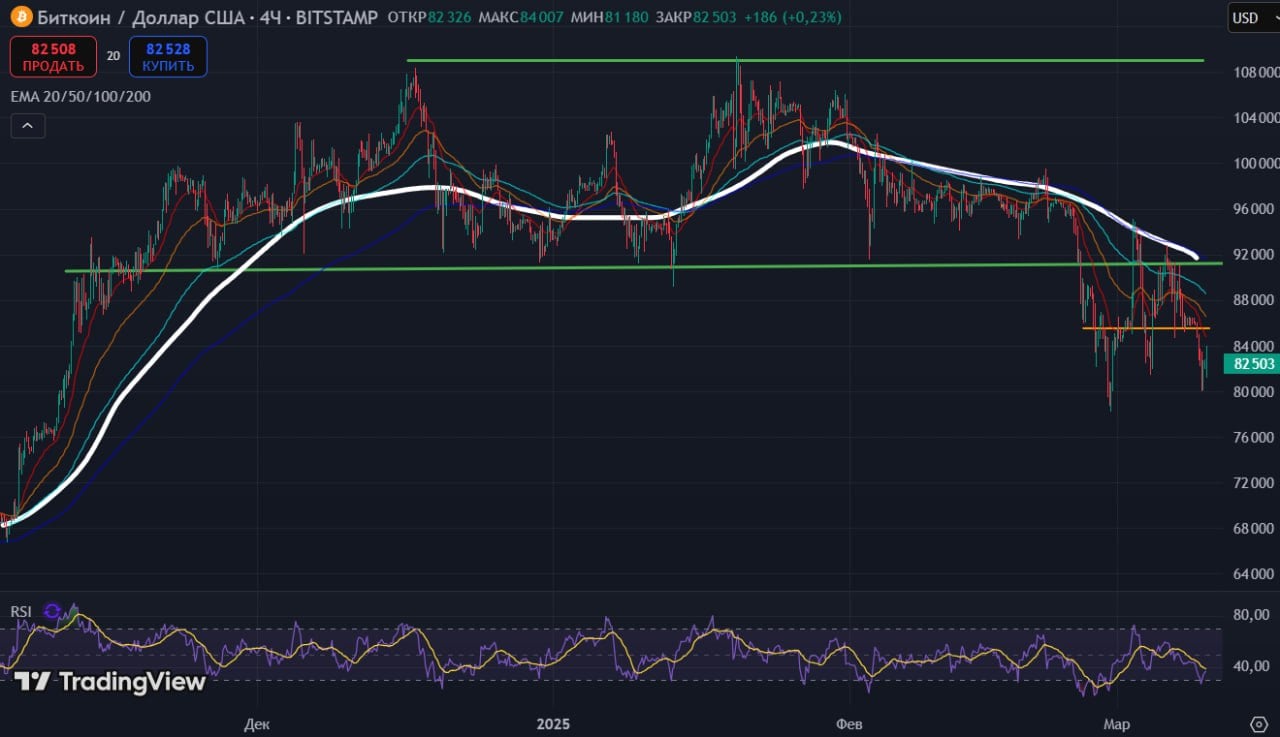Click the +186 (+0,23%) change value
The height and width of the screenshot is (737, 1280).
click(x=793, y=17)
